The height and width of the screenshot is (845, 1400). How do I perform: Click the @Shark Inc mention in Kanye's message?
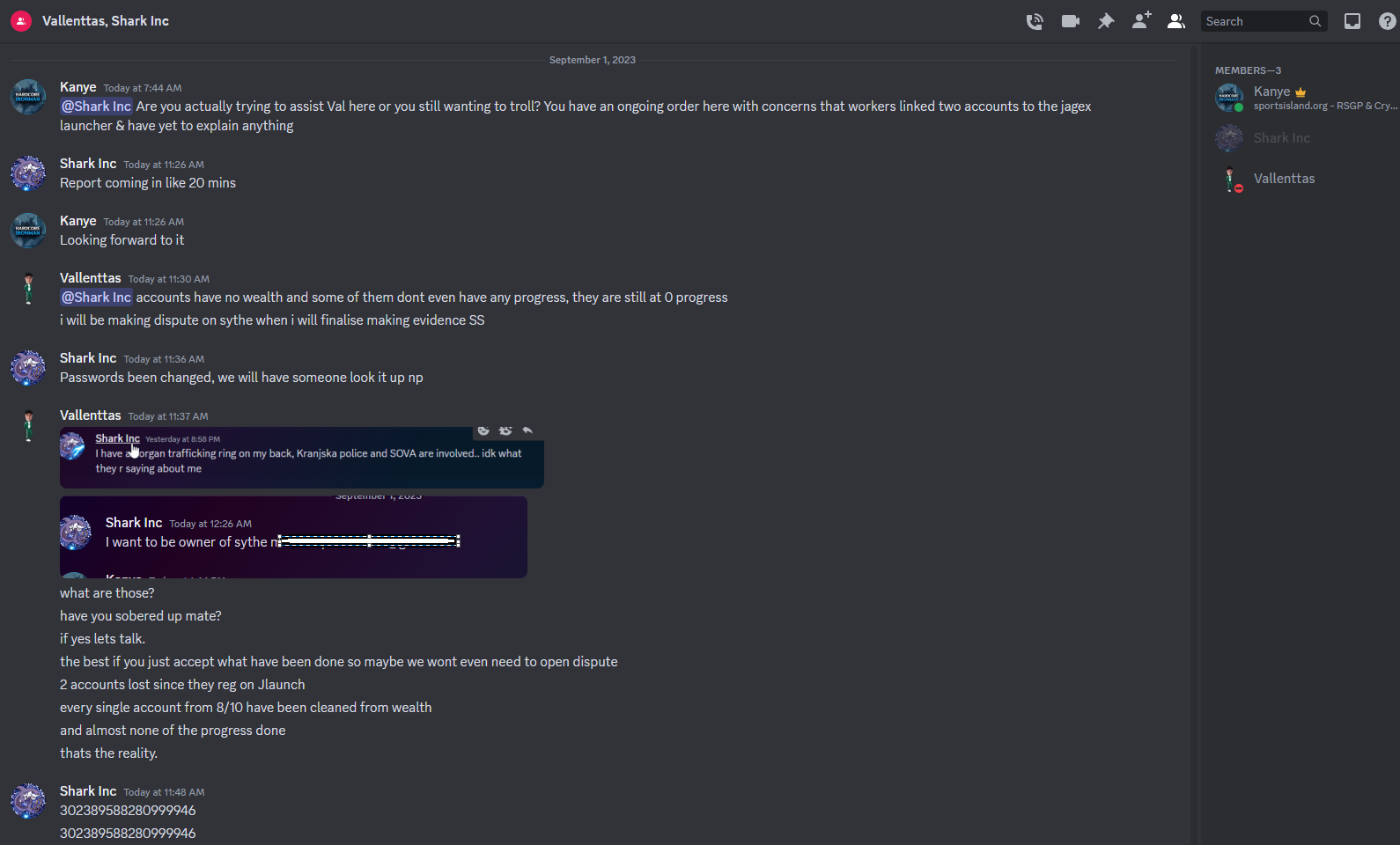click(x=96, y=107)
